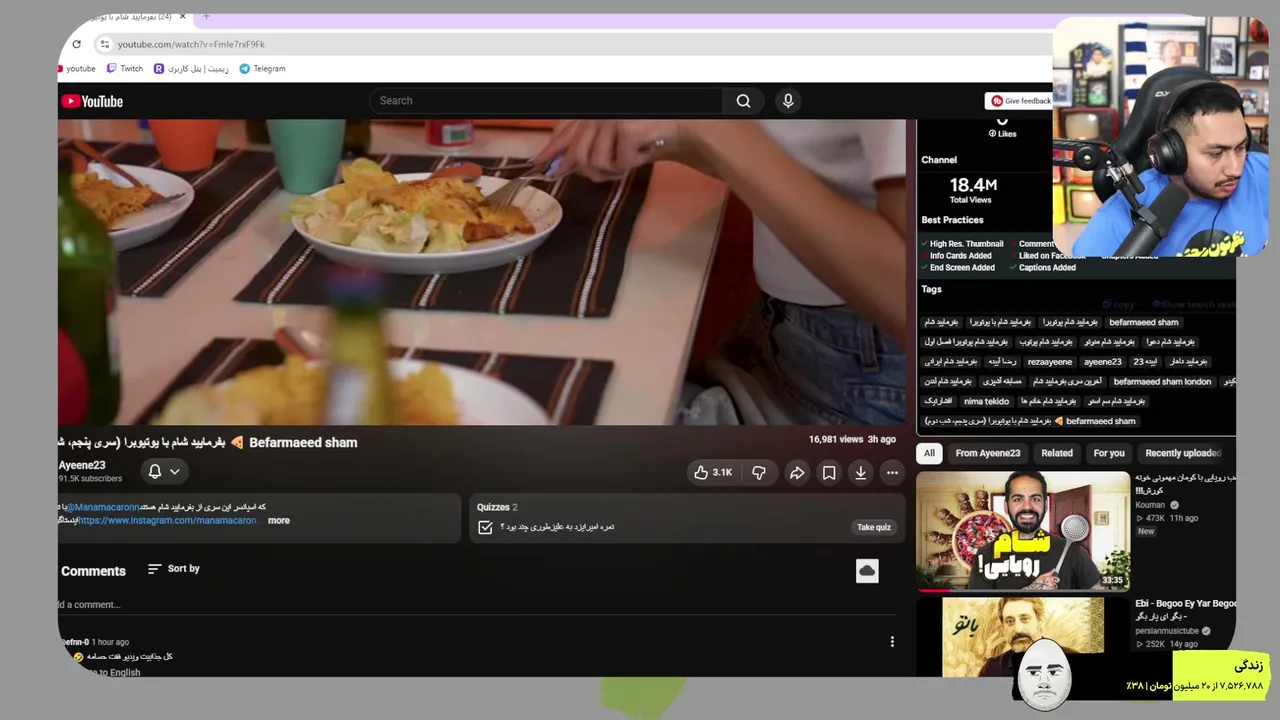The width and height of the screenshot is (1280, 720).
Task: Click the address bar URL
Action: pyautogui.click(x=191, y=44)
